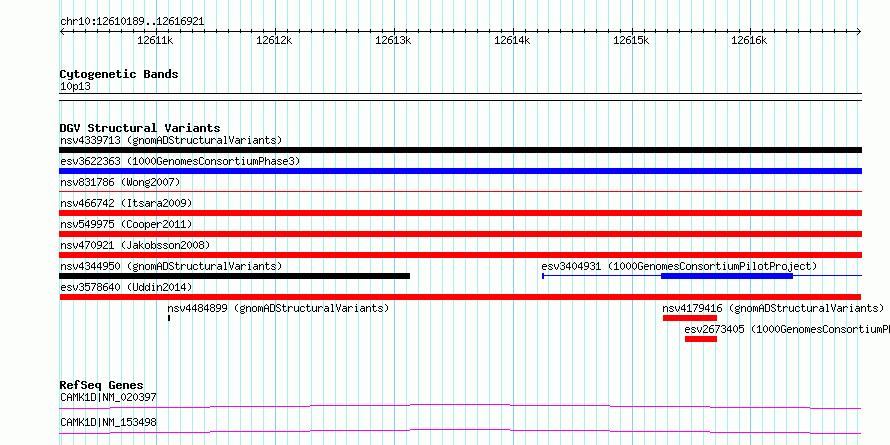Screen dimensions: 890x445
Task: Click the 12613k ruler tick label
Action: tap(393, 40)
